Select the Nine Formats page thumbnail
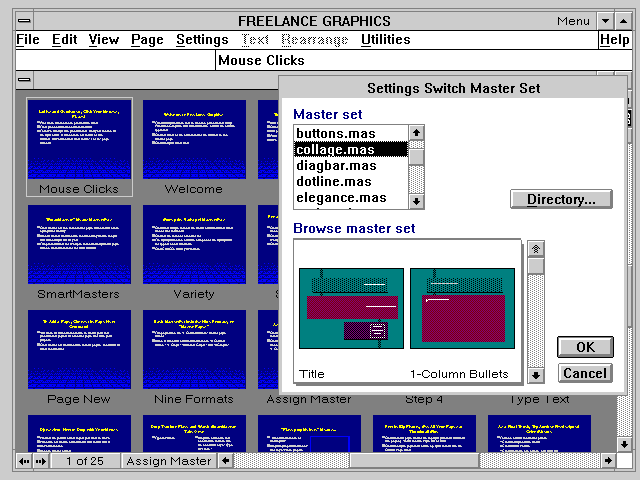 [194, 349]
